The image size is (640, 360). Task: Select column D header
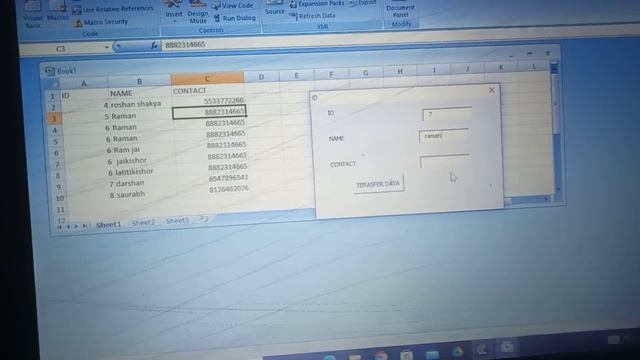(261, 76)
